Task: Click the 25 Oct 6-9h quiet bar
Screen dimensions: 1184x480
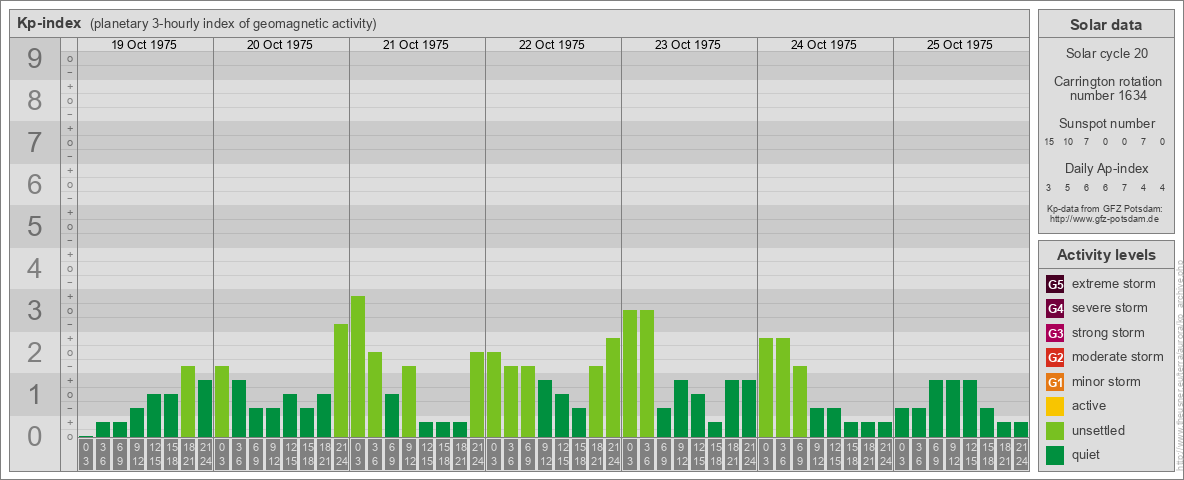Action: tap(936, 408)
